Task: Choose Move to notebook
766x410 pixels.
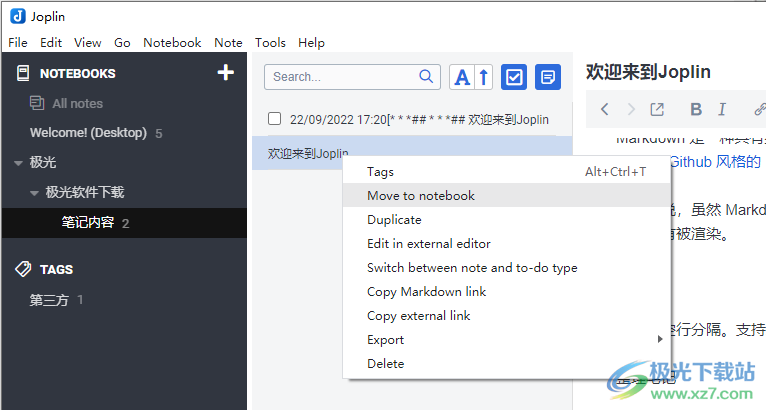Action: pos(507,195)
